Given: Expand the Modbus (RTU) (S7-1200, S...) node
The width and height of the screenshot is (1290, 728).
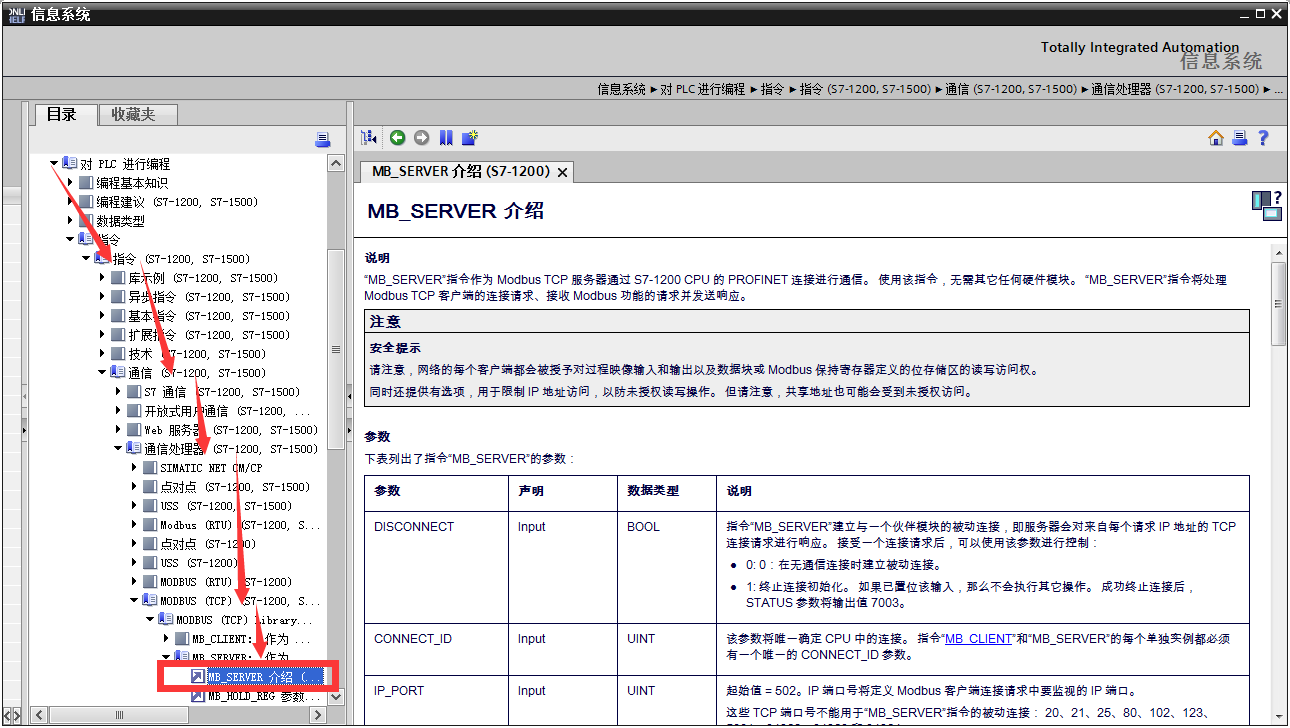Looking at the screenshot, I should 134,525.
